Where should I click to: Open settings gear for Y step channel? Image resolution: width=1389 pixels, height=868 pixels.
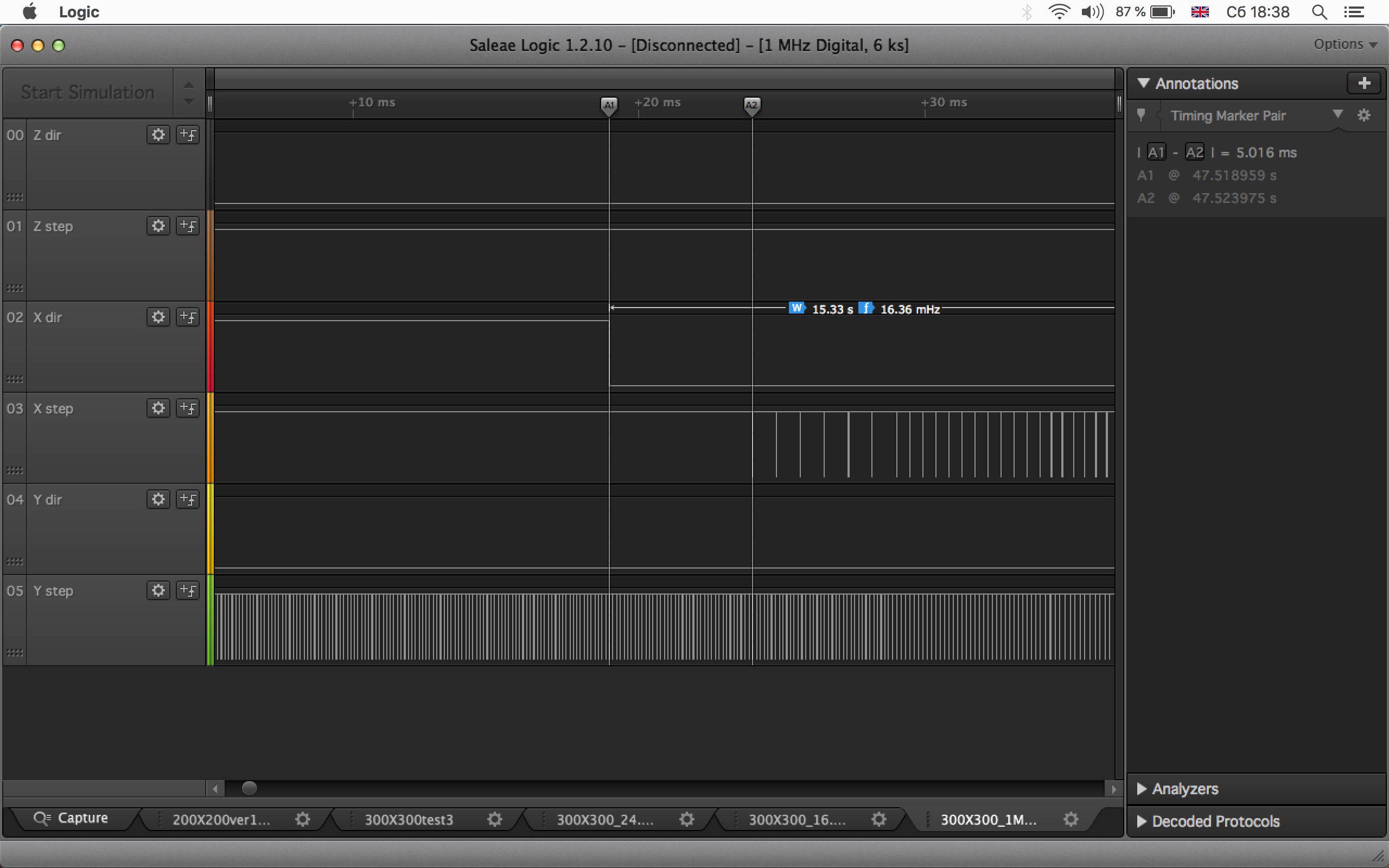pos(158,591)
